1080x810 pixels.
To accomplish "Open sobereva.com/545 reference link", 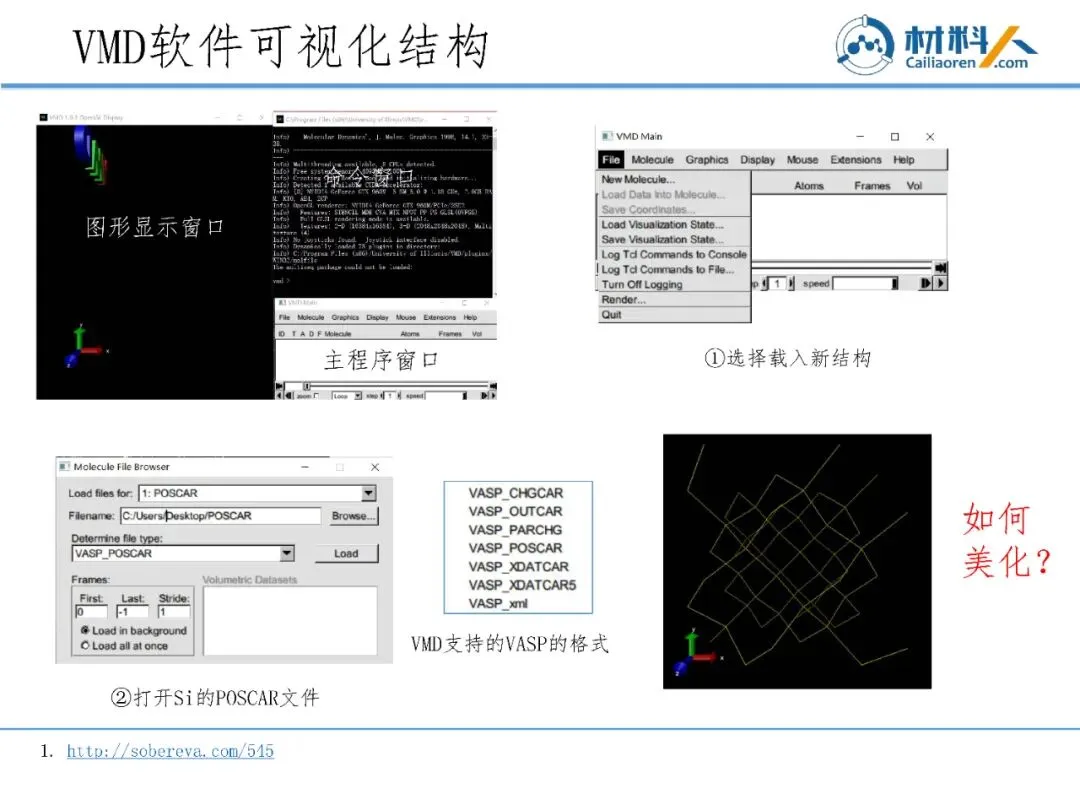I will (x=170, y=751).
